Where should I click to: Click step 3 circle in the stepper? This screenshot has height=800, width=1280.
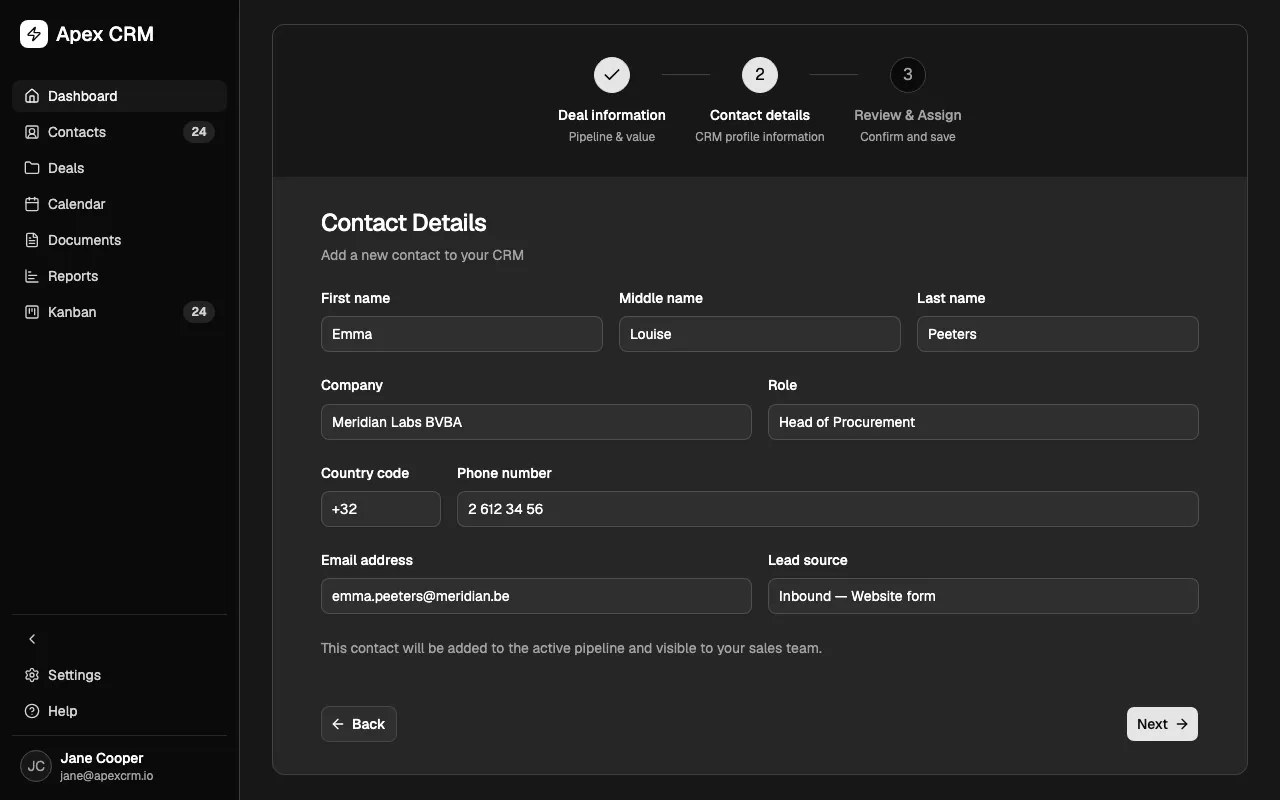pos(908,75)
